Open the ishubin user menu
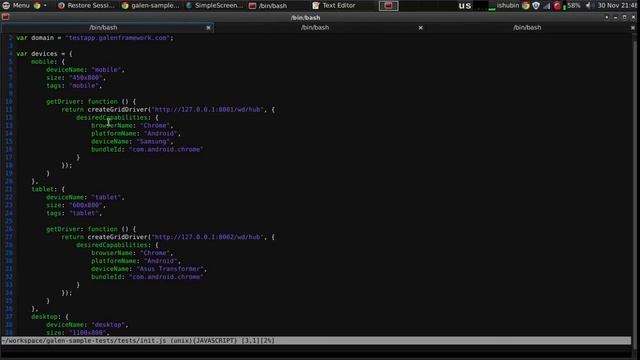Image resolution: width=640 pixels, height=360 pixels. tap(507, 5)
